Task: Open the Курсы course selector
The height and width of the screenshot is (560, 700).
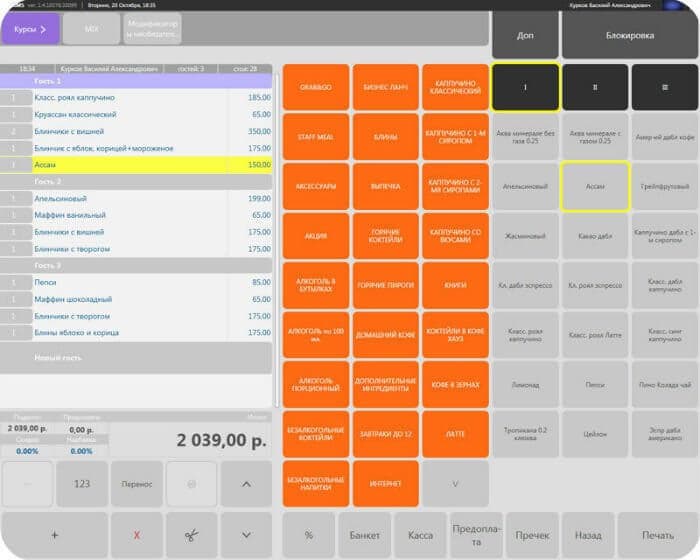Action: coord(30,29)
